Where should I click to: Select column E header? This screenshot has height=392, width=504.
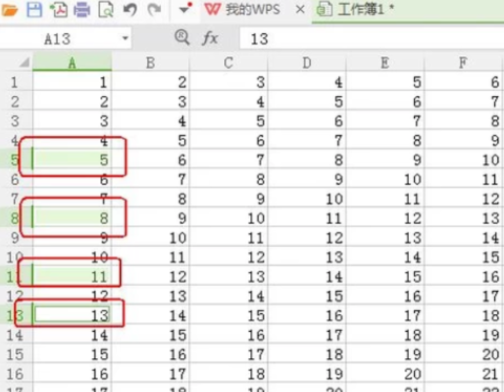tap(385, 62)
